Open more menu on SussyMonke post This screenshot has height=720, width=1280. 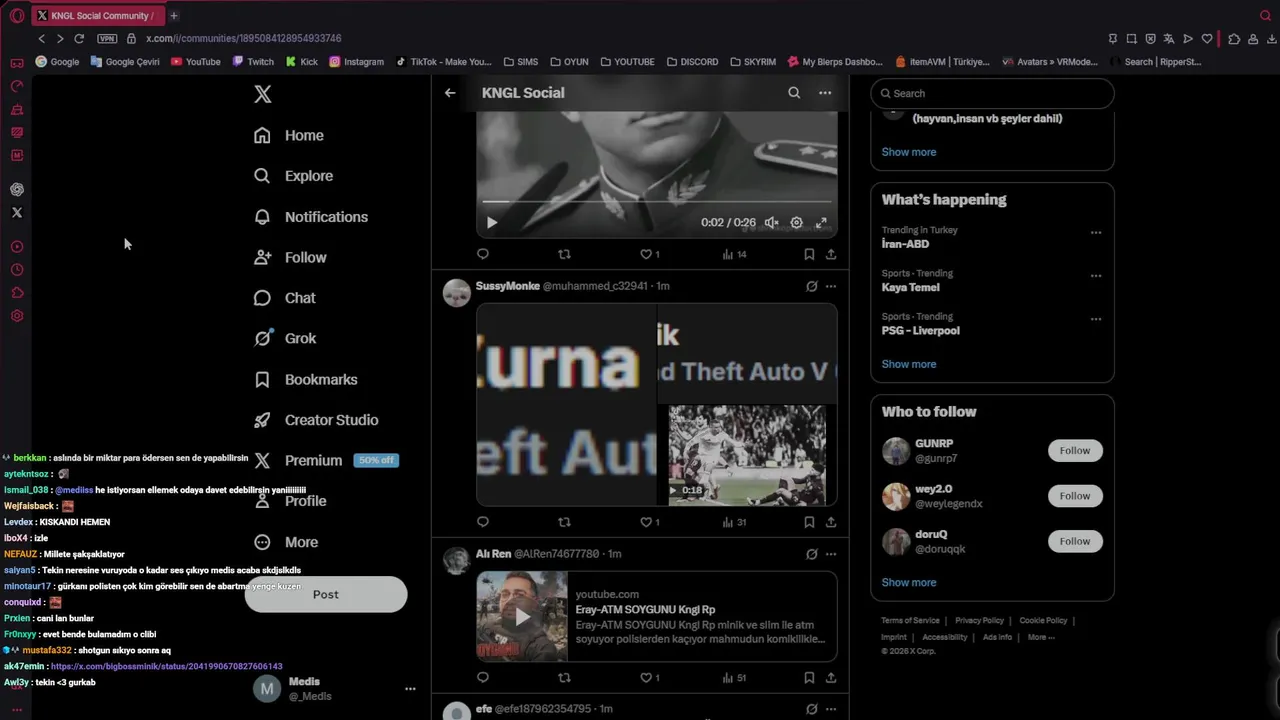(831, 286)
